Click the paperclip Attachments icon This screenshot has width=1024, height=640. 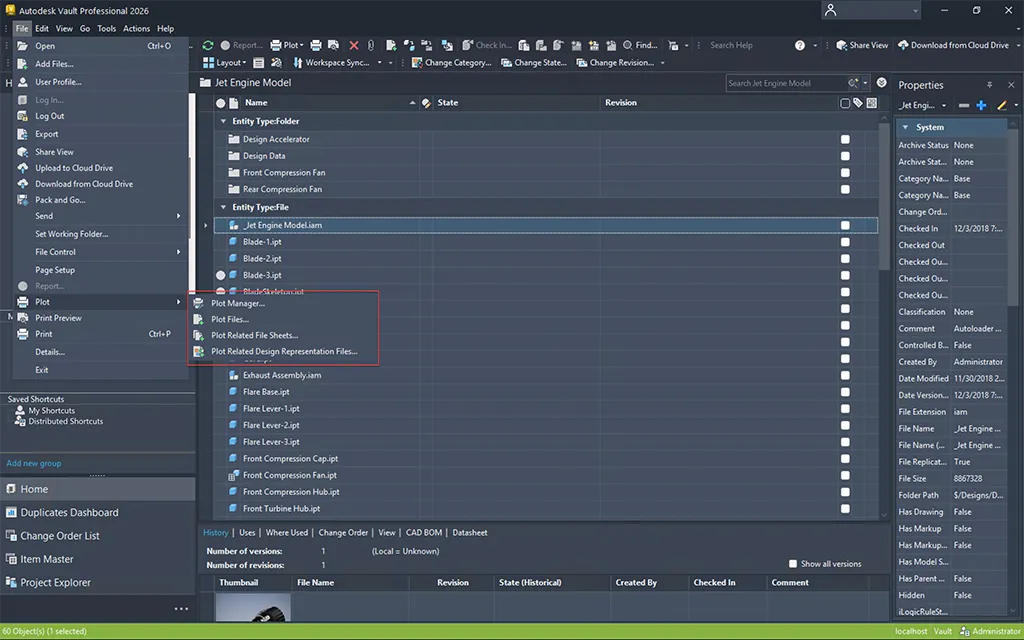point(371,45)
